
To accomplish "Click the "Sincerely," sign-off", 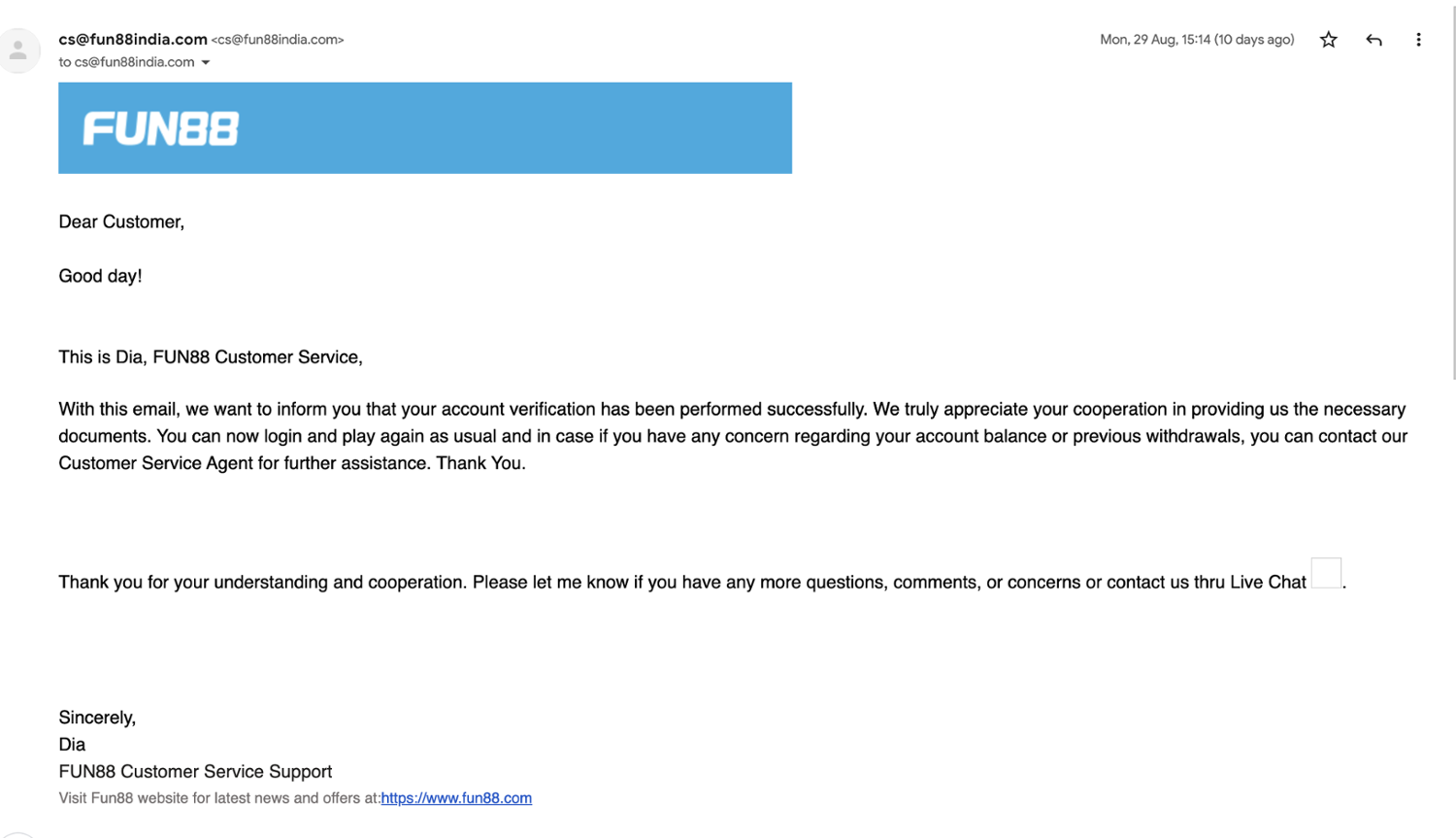I will 97,718.
